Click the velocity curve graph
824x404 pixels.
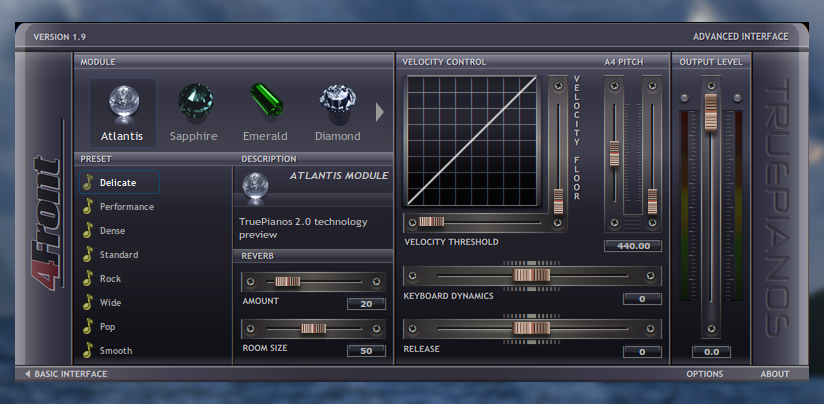tap(472, 141)
